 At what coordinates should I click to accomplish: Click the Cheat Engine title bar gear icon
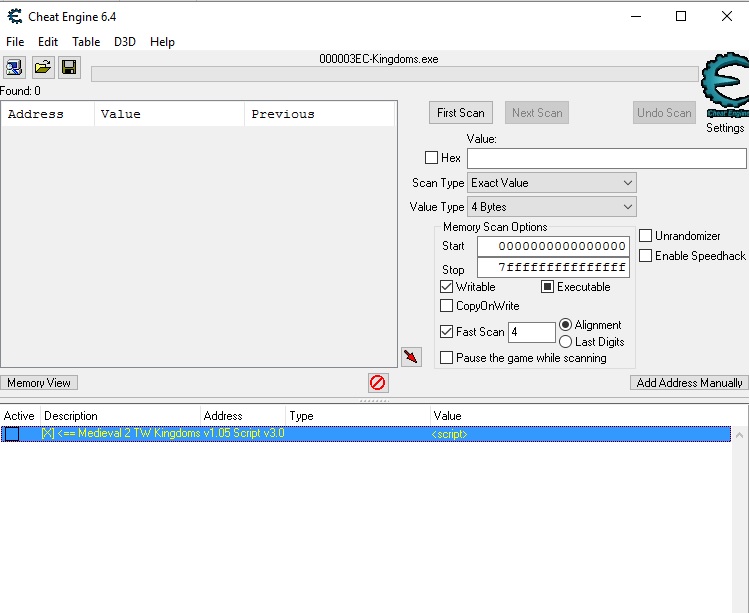coord(15,16)
